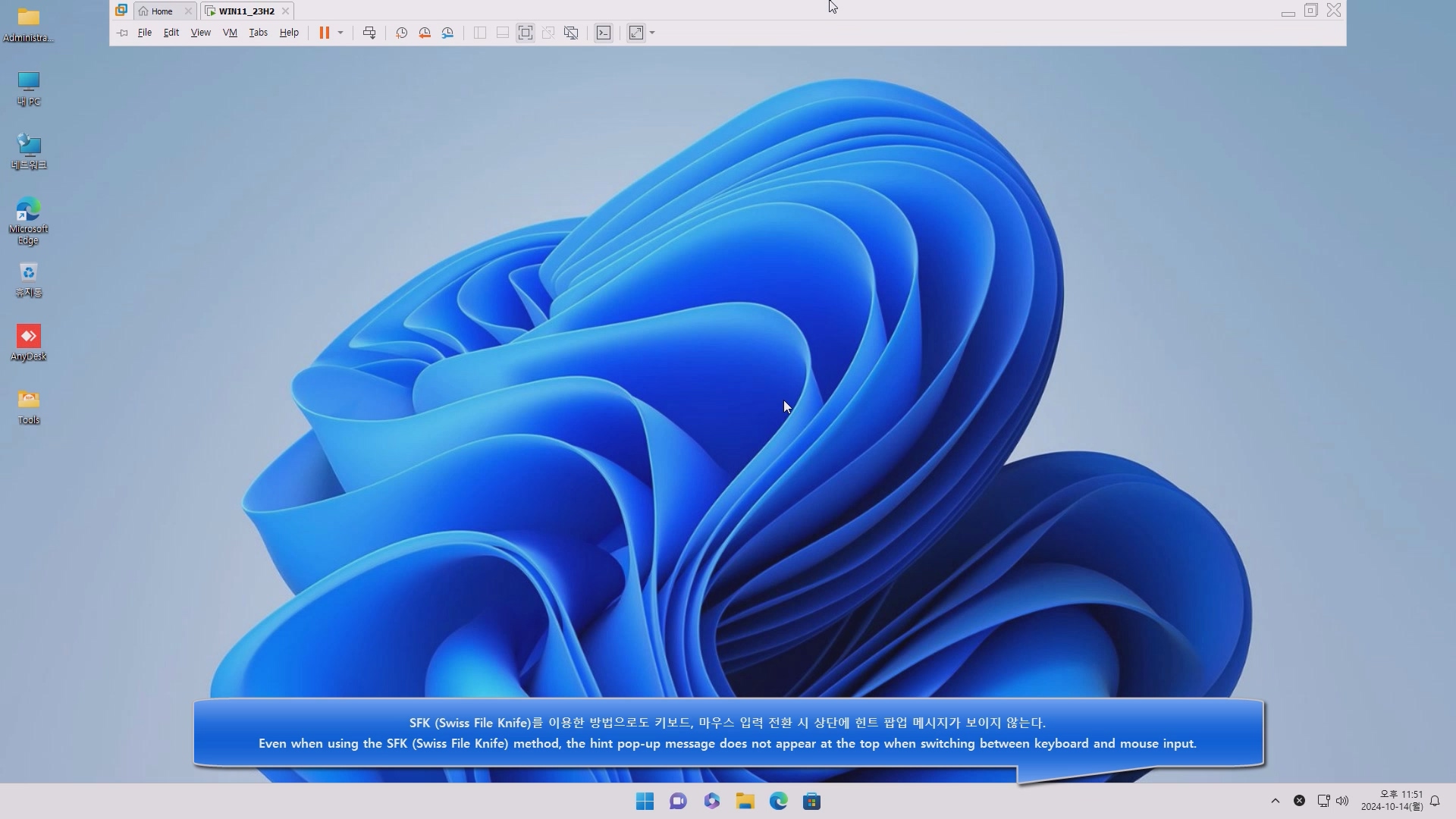Click the black X tray icon
Viewport: 1456px width, 819px height.
[1299, 801]
